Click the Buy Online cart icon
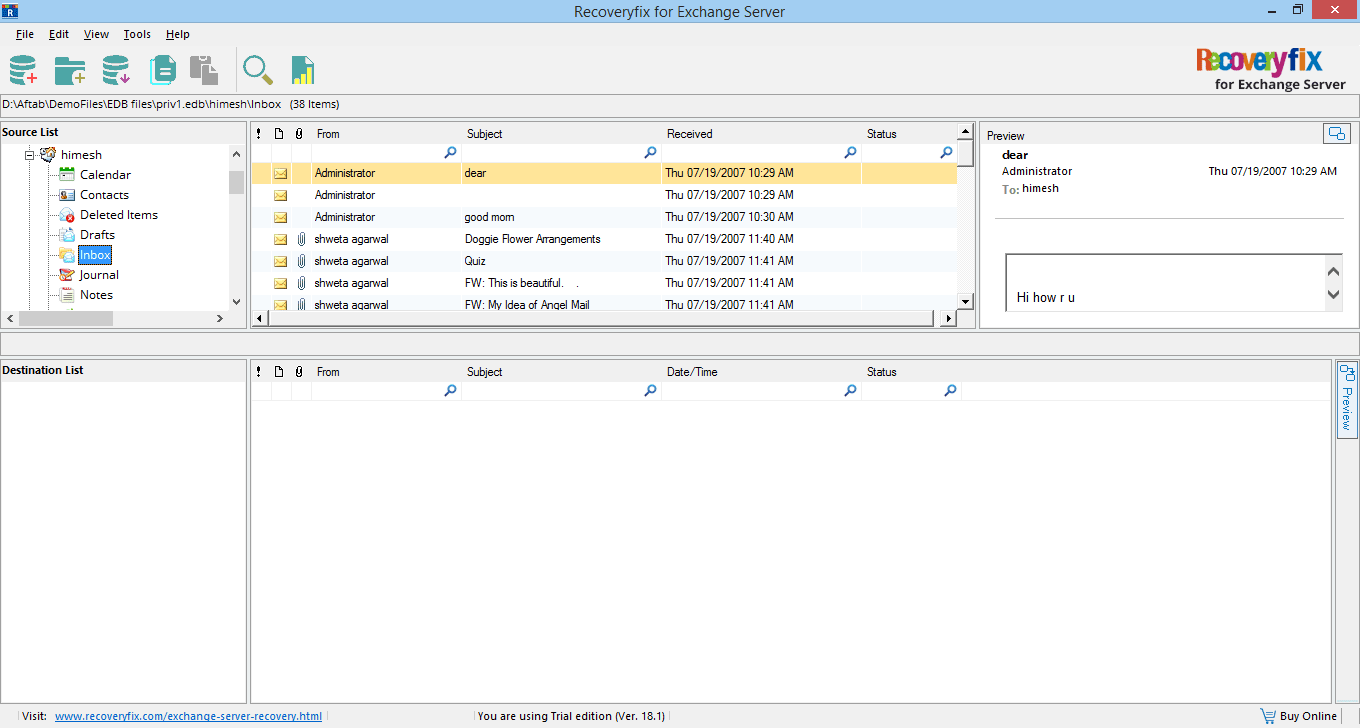This screenshot has height=728, width=1360. 1268,716
